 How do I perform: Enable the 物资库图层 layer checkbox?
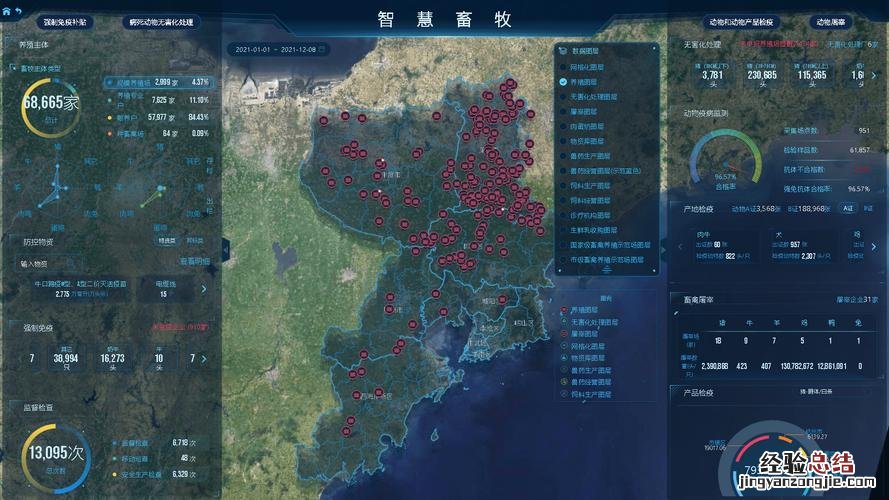pos(563,141)
